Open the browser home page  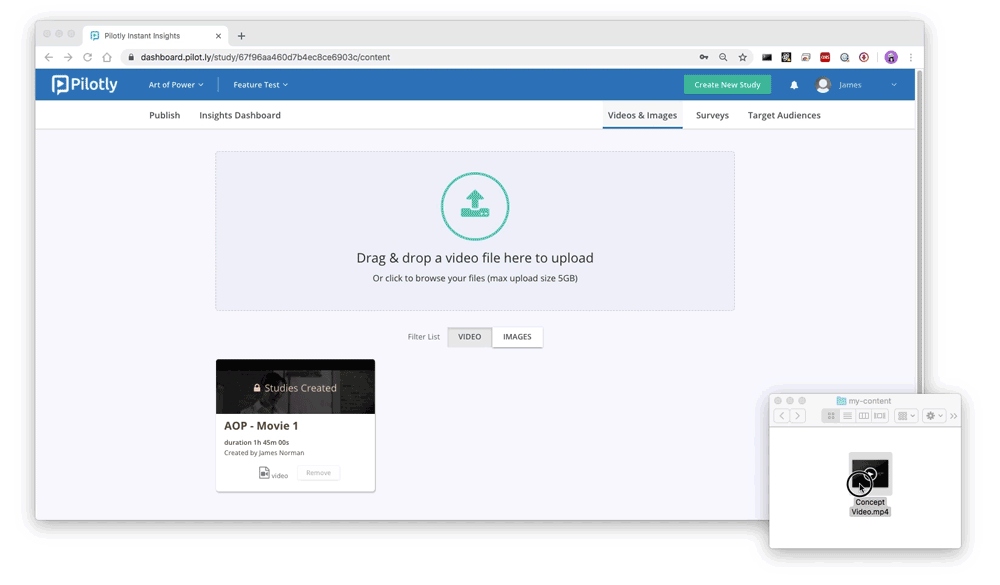pyautogui.click(x=107, y=57)
